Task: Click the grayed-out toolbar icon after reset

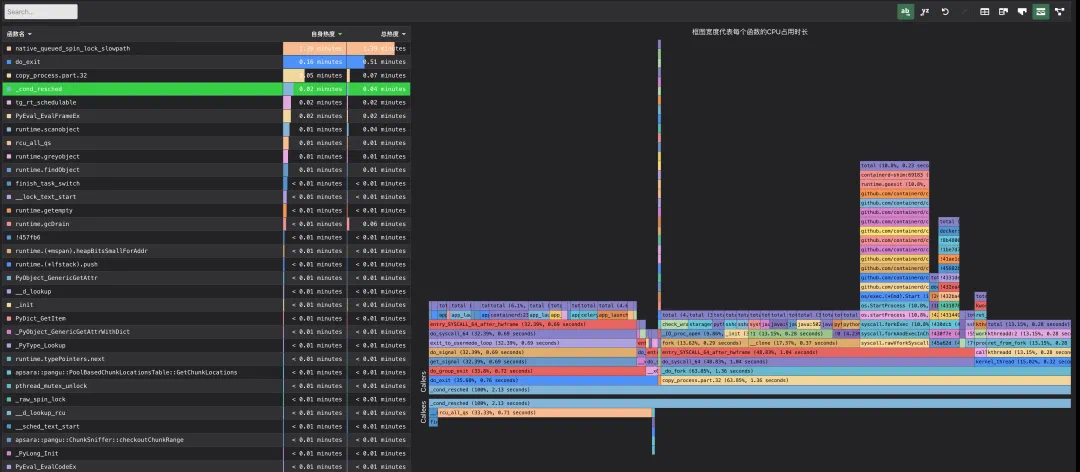Action: click(964, 11)
